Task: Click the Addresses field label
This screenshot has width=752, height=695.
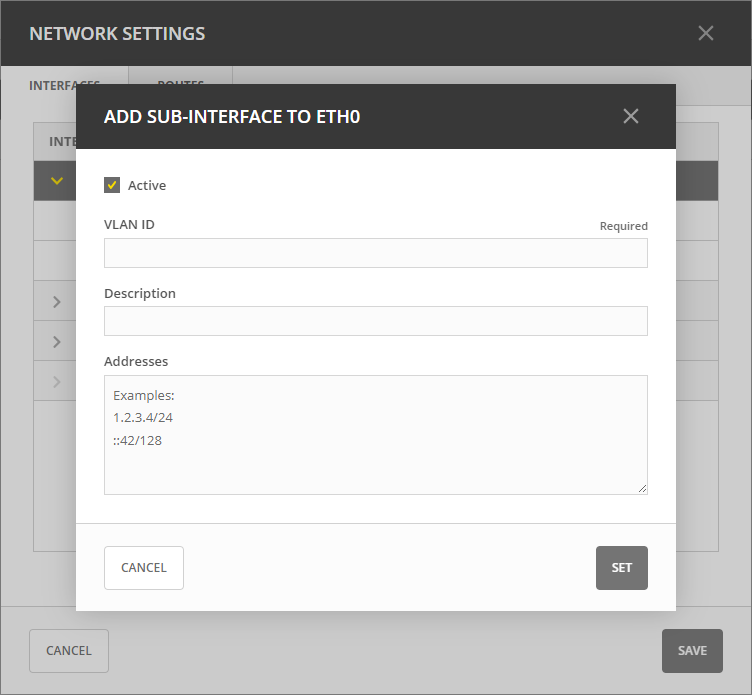Action: coord(136,361)
